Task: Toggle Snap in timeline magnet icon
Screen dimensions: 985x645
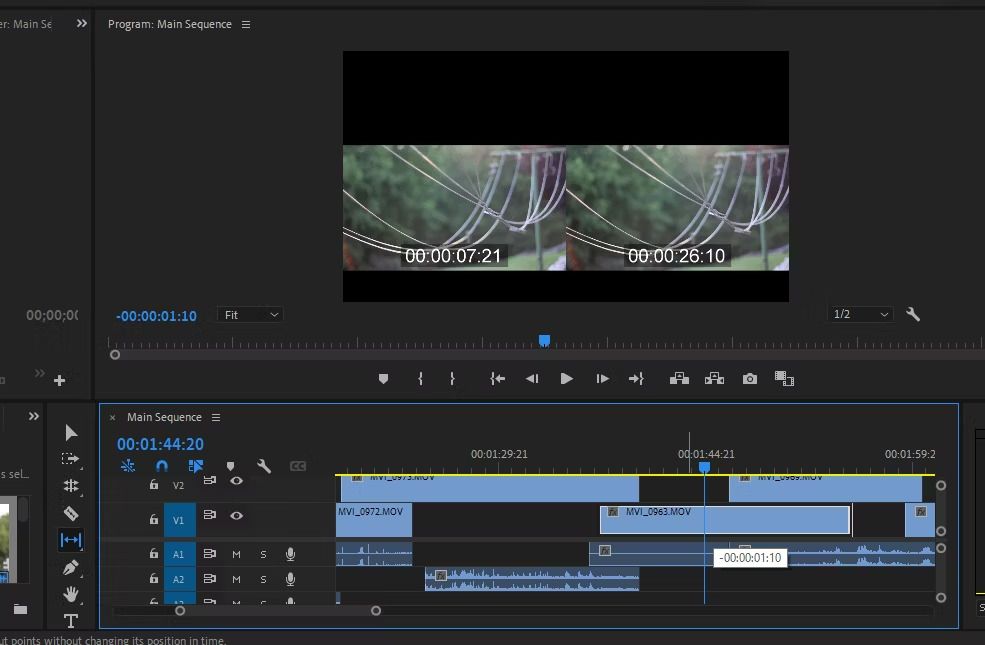Action: pos(162,466)
